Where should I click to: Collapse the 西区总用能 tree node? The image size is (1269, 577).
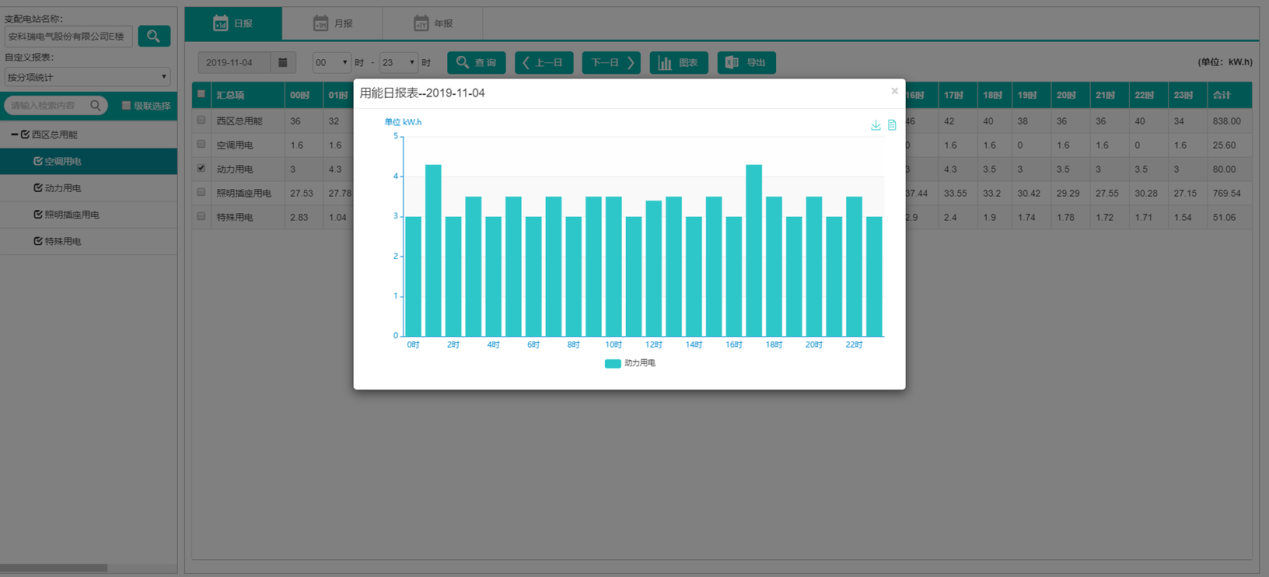(14, 134)
